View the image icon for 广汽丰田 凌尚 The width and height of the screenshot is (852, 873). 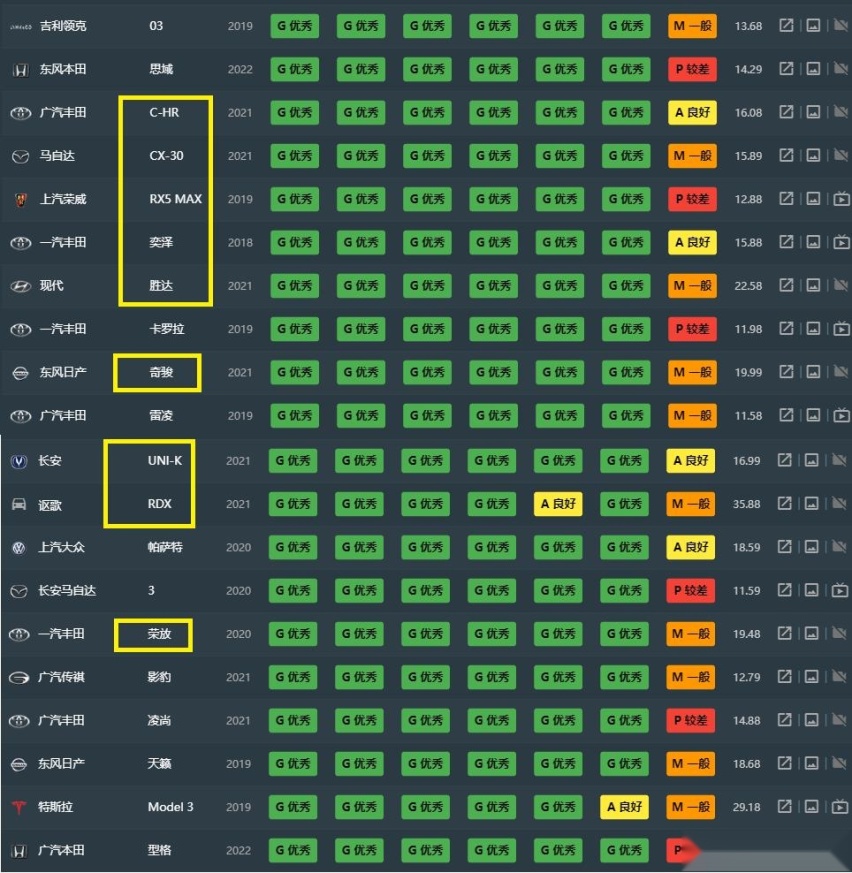(x=811, y=720)
